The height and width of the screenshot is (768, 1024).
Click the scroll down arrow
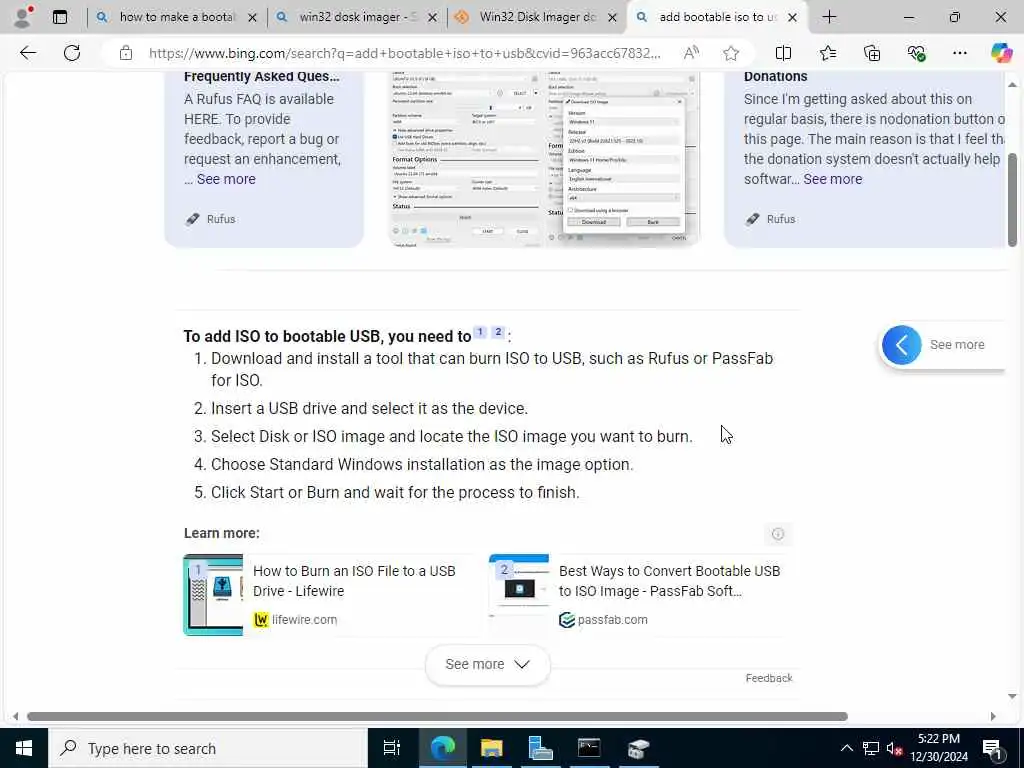tap(1012, 696)
